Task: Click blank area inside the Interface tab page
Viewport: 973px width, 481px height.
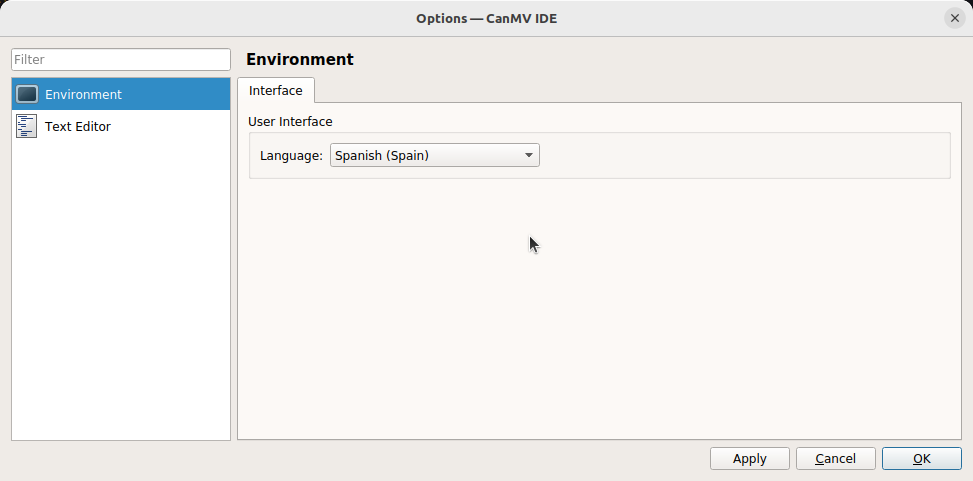Action: (599, 308)
